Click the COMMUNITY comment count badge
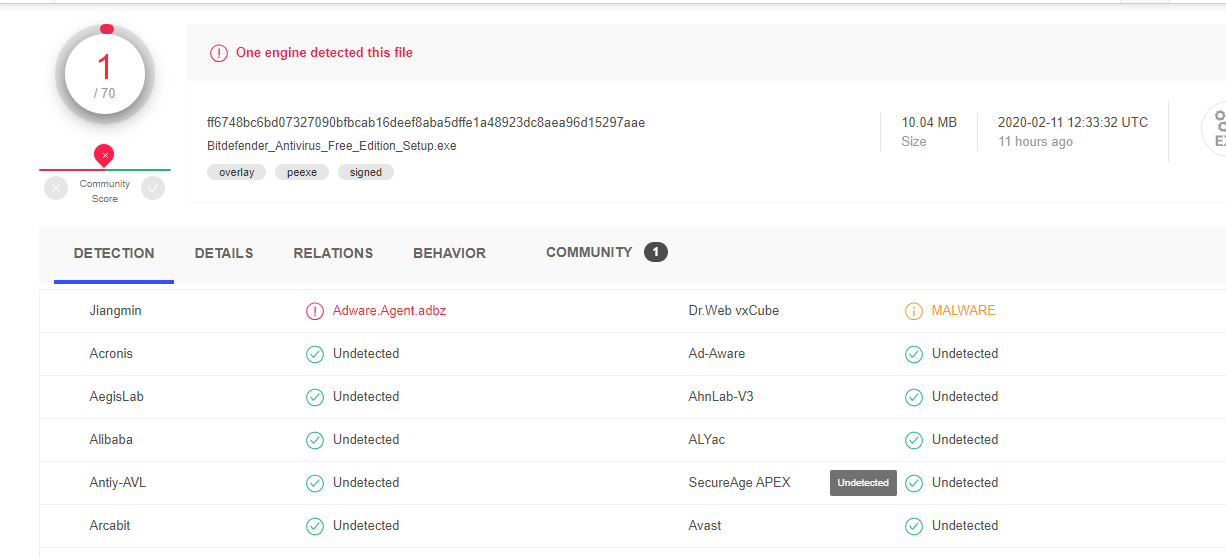Screen dimensions: 1226x558 (656, 252)
